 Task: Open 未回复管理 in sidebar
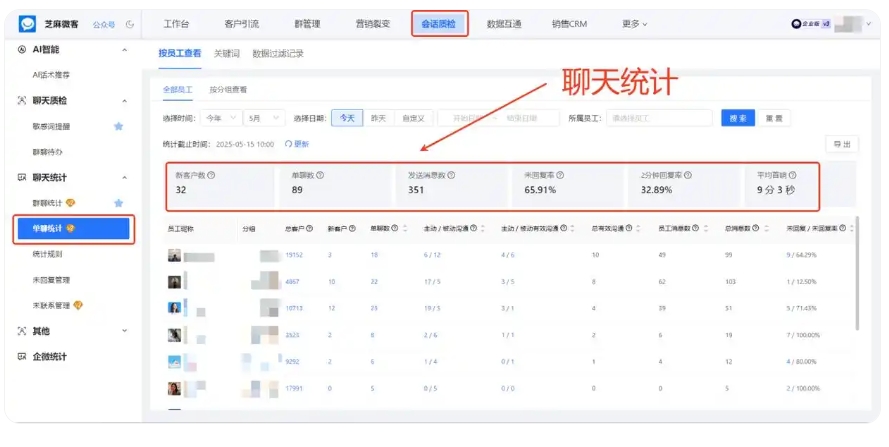[x=51, y=280]
